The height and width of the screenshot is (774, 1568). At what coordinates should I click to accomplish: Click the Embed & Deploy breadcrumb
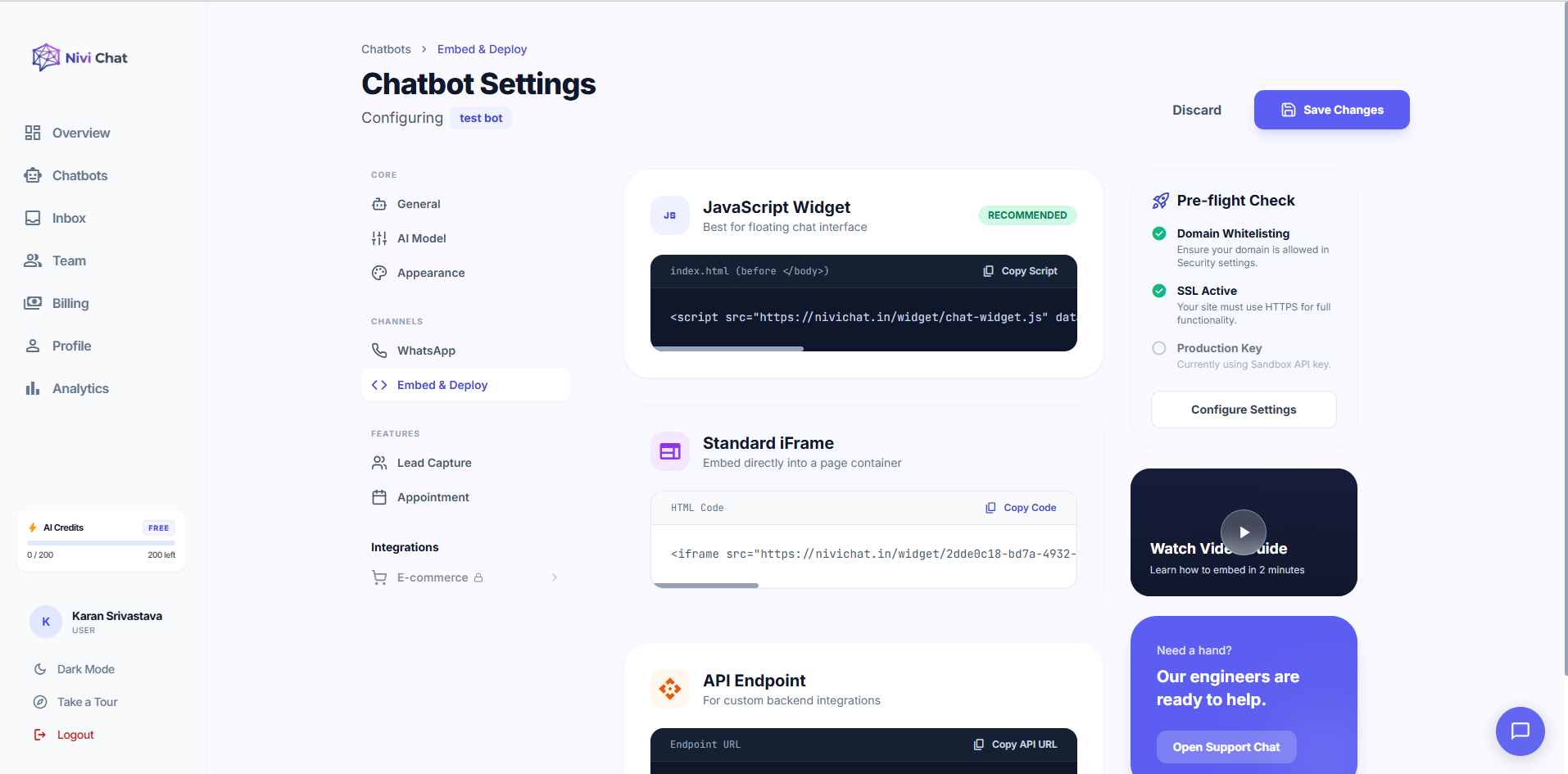click(x=482, y=49)
